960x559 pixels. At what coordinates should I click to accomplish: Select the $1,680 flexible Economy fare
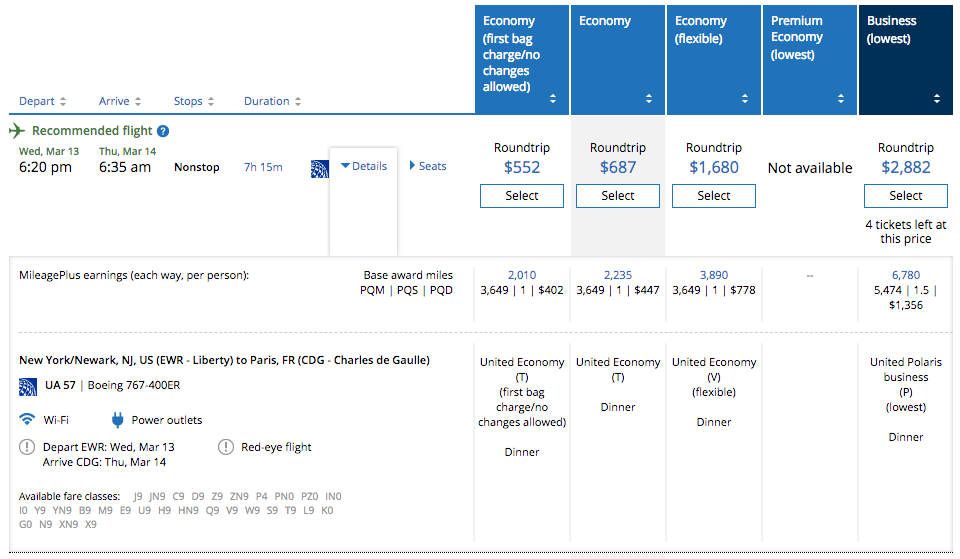click(x=714, y=196)
